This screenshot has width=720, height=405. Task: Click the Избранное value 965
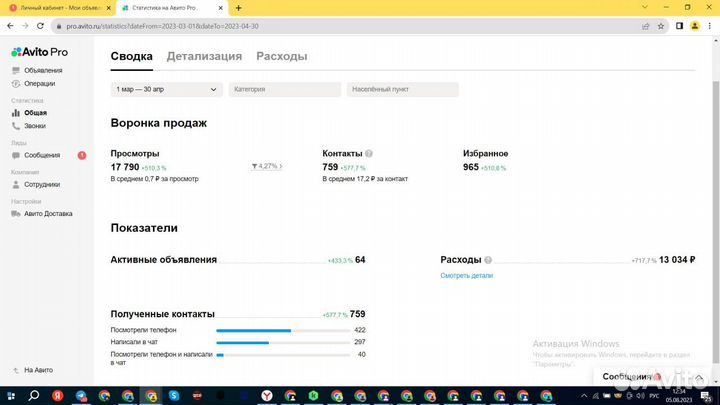point(471,167)
